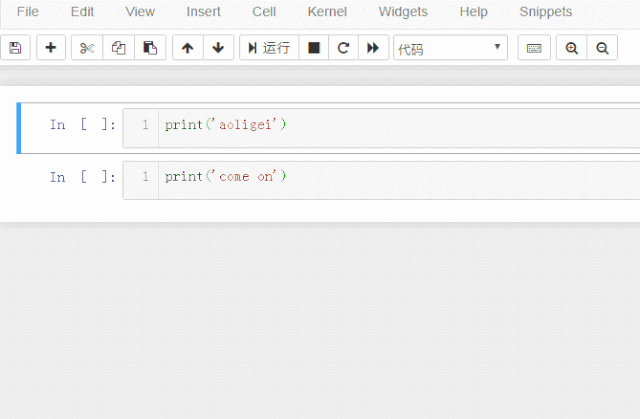This screenshot has width=640, height=419.
Task: Open the Cell menu
Action: pyautogui.click(x=264, y=11)
